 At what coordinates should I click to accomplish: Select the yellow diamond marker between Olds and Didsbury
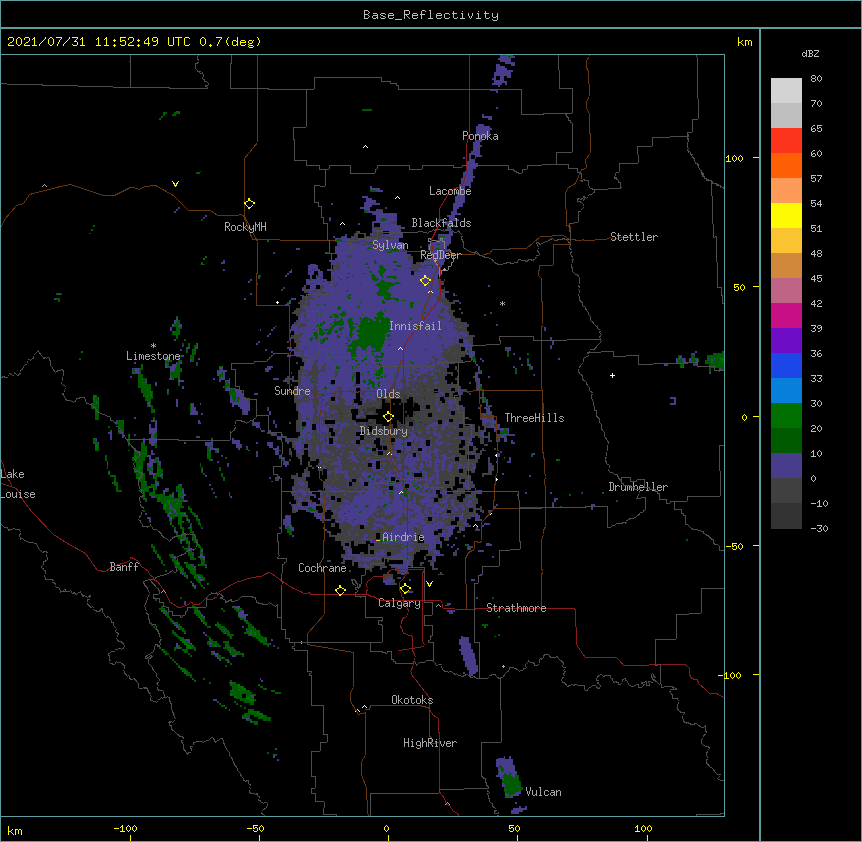coord(388,416)
